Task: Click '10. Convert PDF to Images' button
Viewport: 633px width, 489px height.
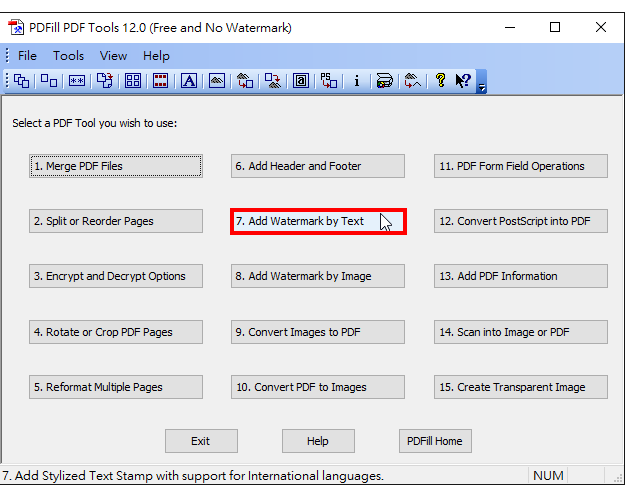Action: [318, 387]
